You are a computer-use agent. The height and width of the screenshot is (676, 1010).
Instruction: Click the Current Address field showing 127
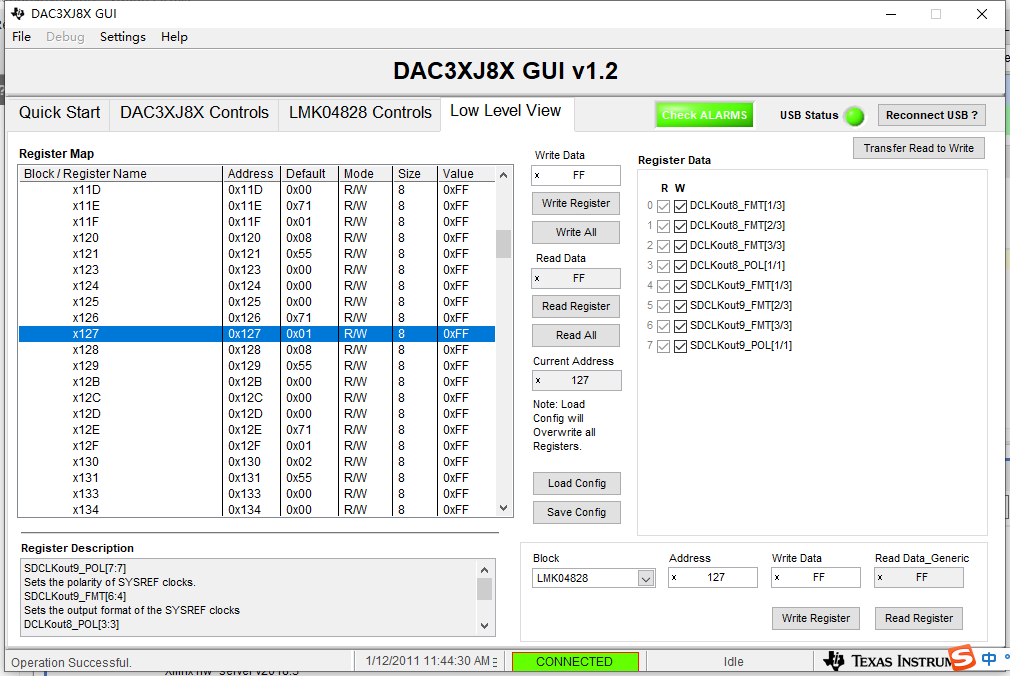click(577, 380)
